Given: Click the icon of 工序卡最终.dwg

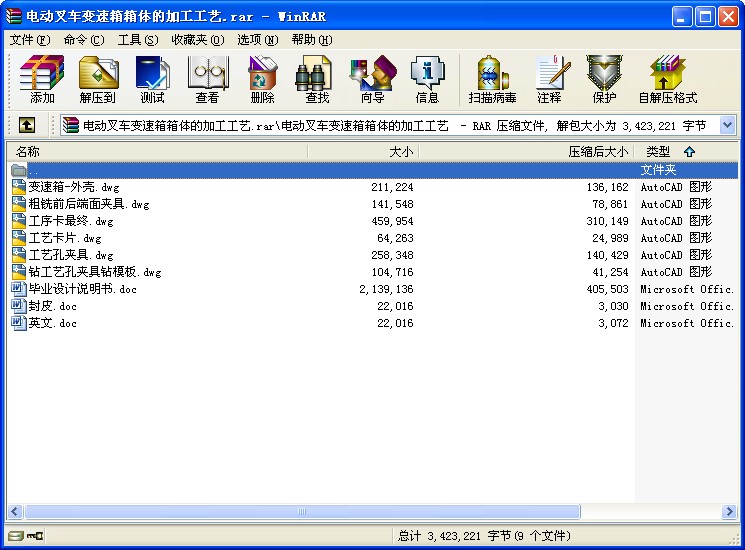Looking at the screenshot, I should (19, 221).
